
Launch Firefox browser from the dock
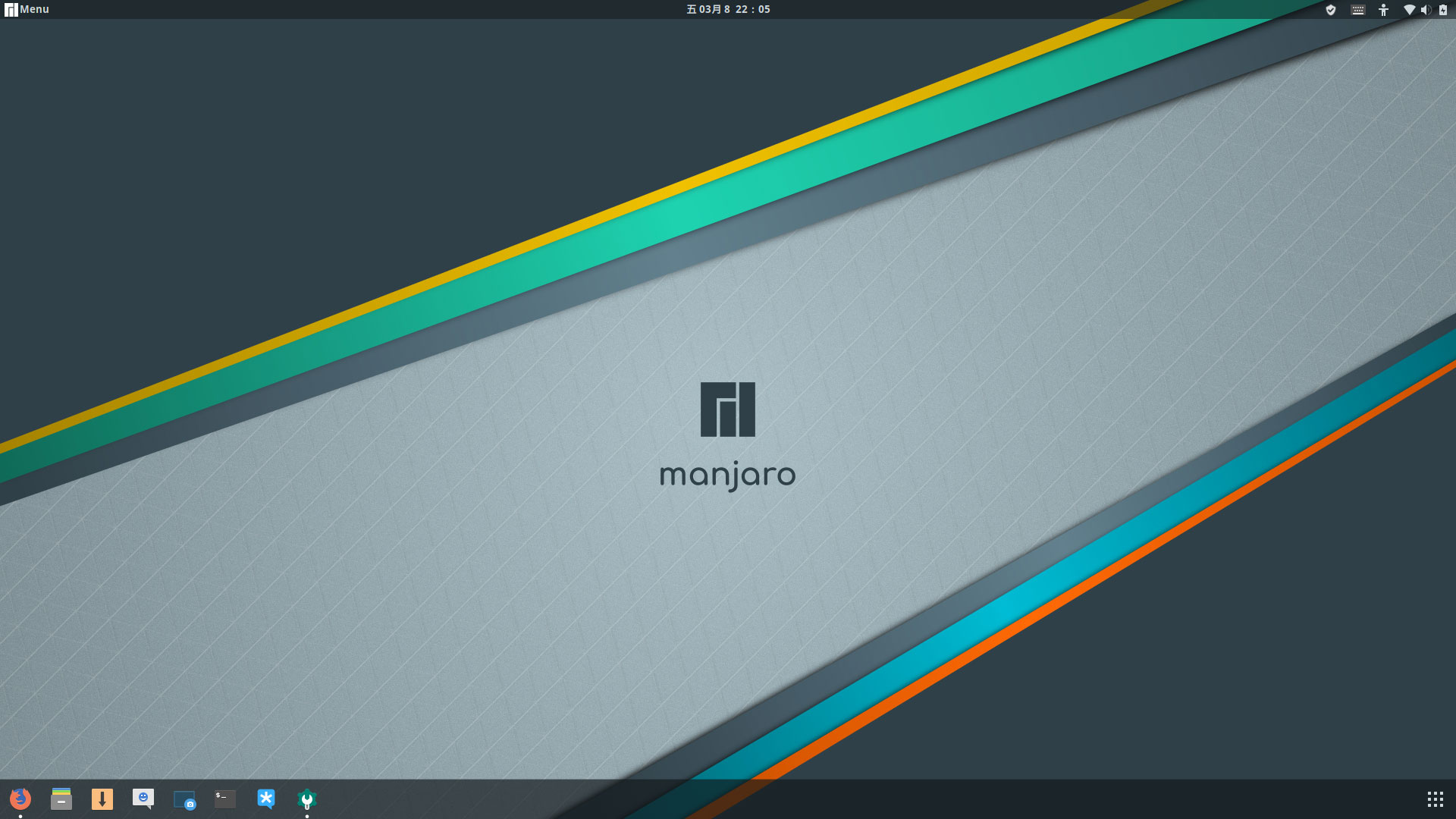point(20,798)
